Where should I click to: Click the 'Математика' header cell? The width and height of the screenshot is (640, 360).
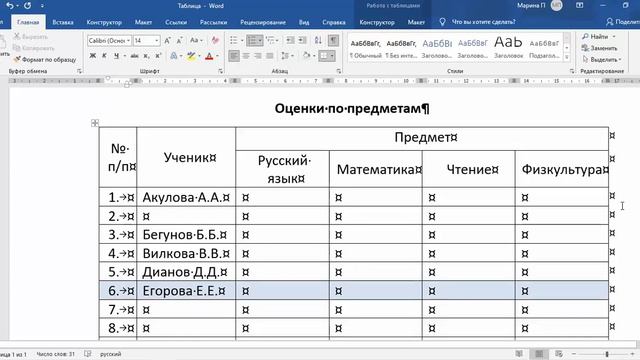point(376,169)
